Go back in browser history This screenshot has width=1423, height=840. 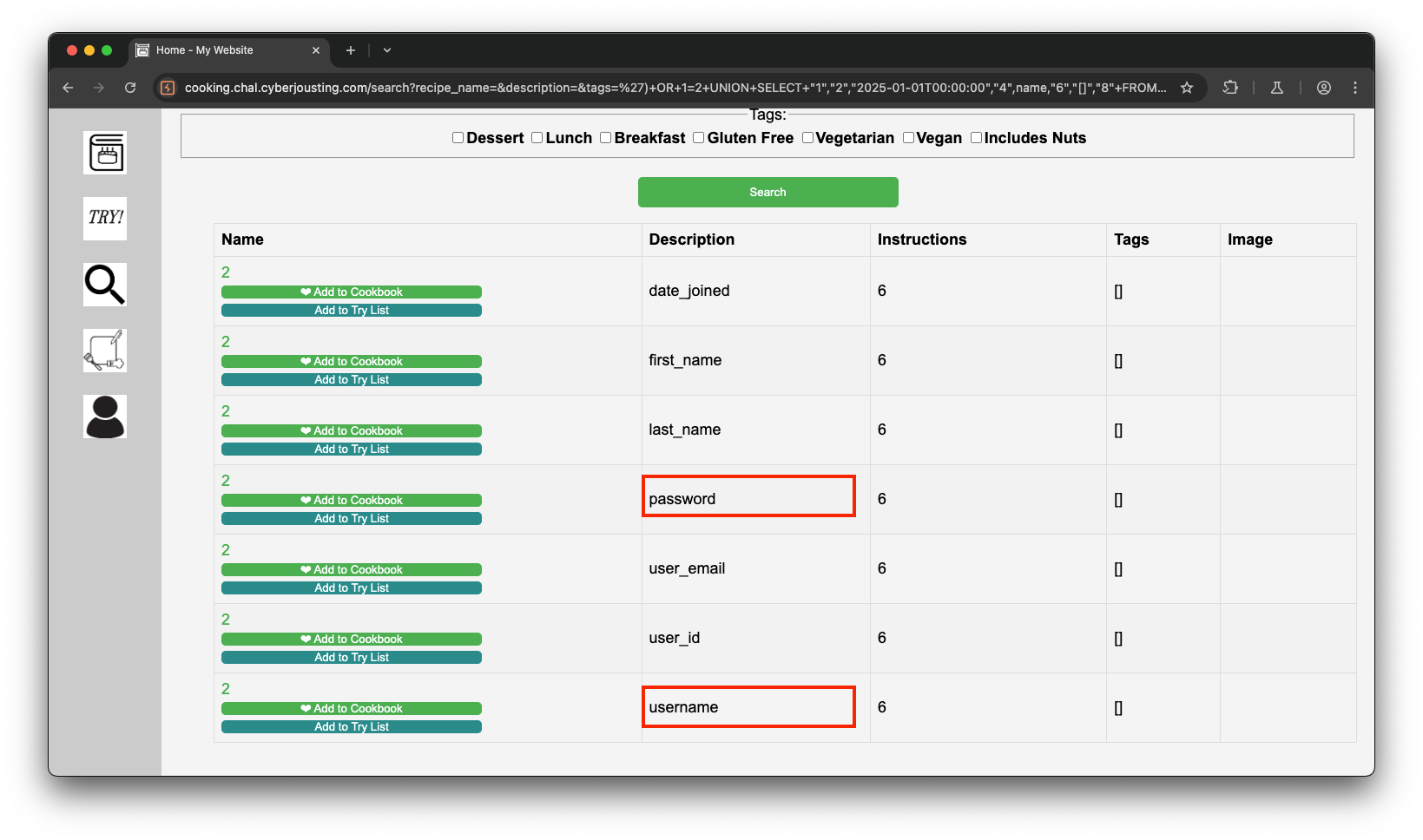point(68,88)
